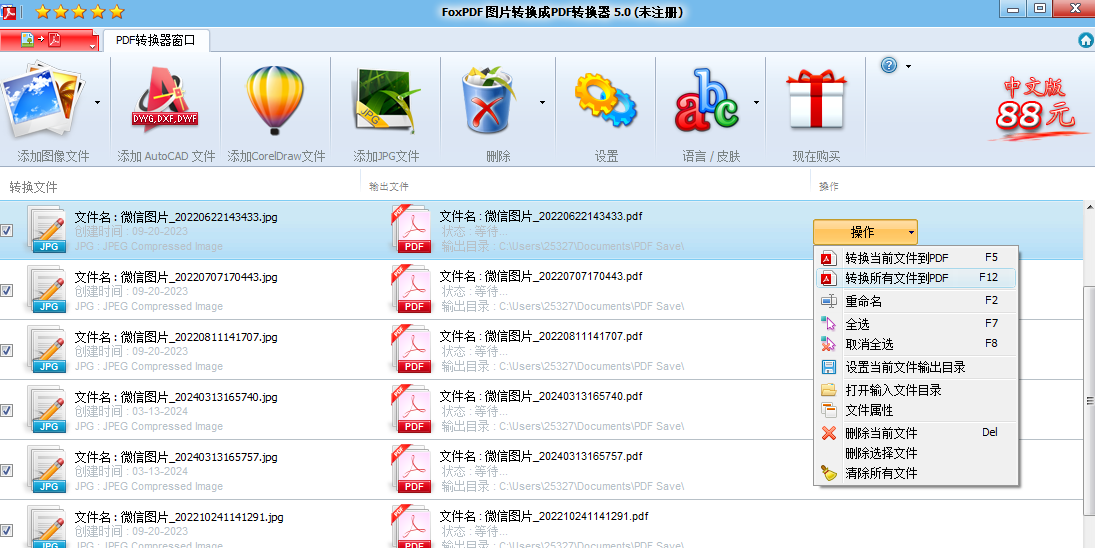Open Settings gears icon
The width and height of the screenshot is (1095, 548).
tap(605, 100)
